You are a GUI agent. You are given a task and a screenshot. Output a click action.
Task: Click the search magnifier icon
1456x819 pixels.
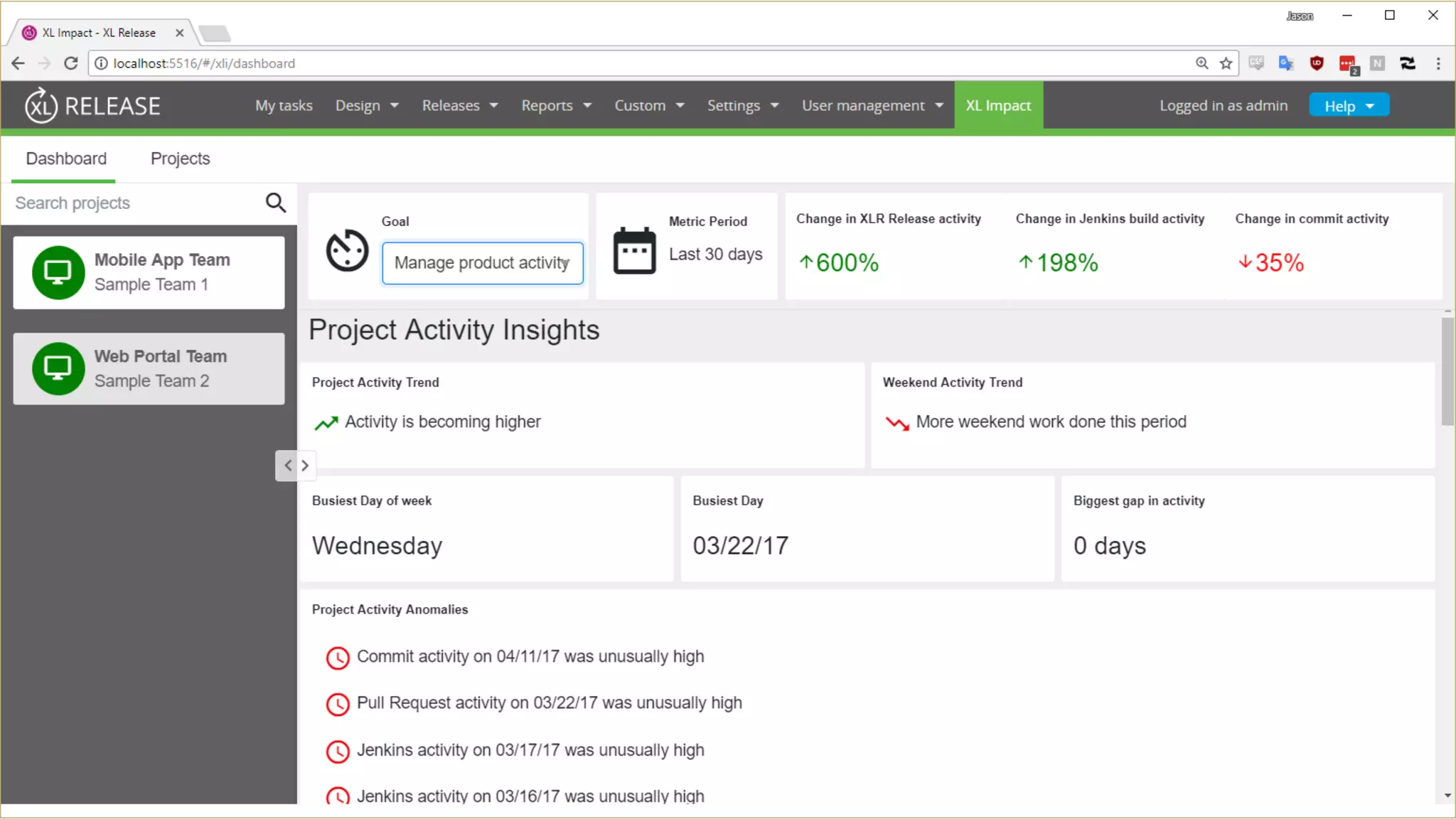click(275, 203)
